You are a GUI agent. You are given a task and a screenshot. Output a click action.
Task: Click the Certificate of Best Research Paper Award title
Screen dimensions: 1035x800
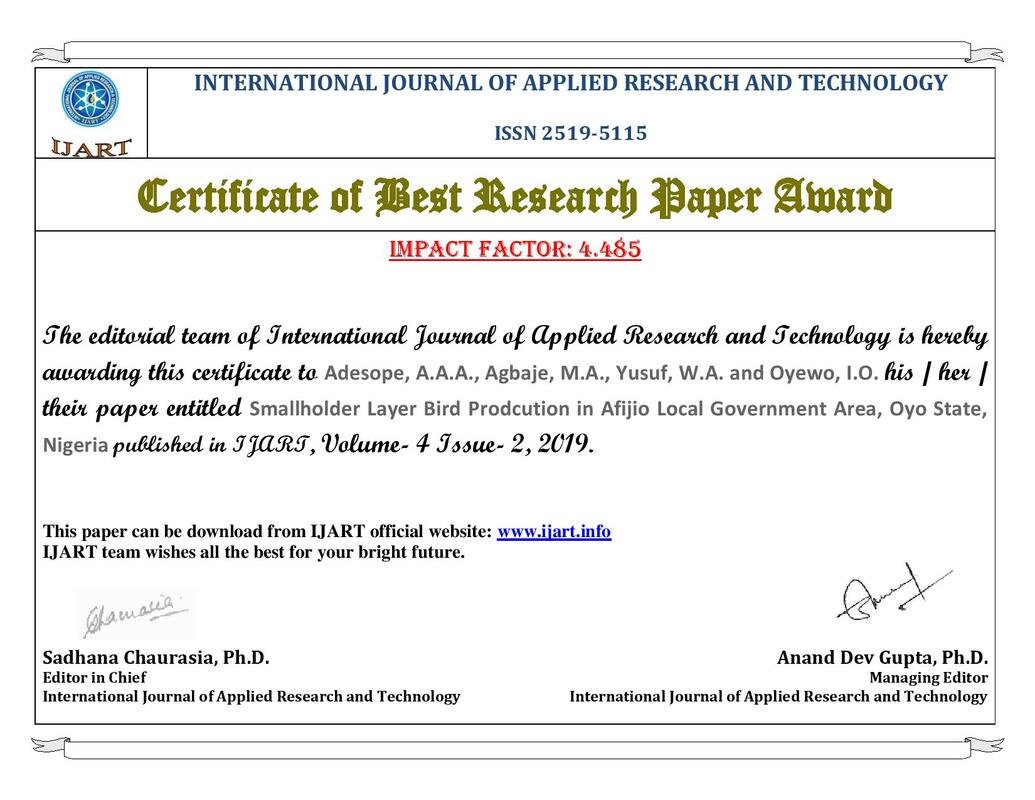point(515,197)
